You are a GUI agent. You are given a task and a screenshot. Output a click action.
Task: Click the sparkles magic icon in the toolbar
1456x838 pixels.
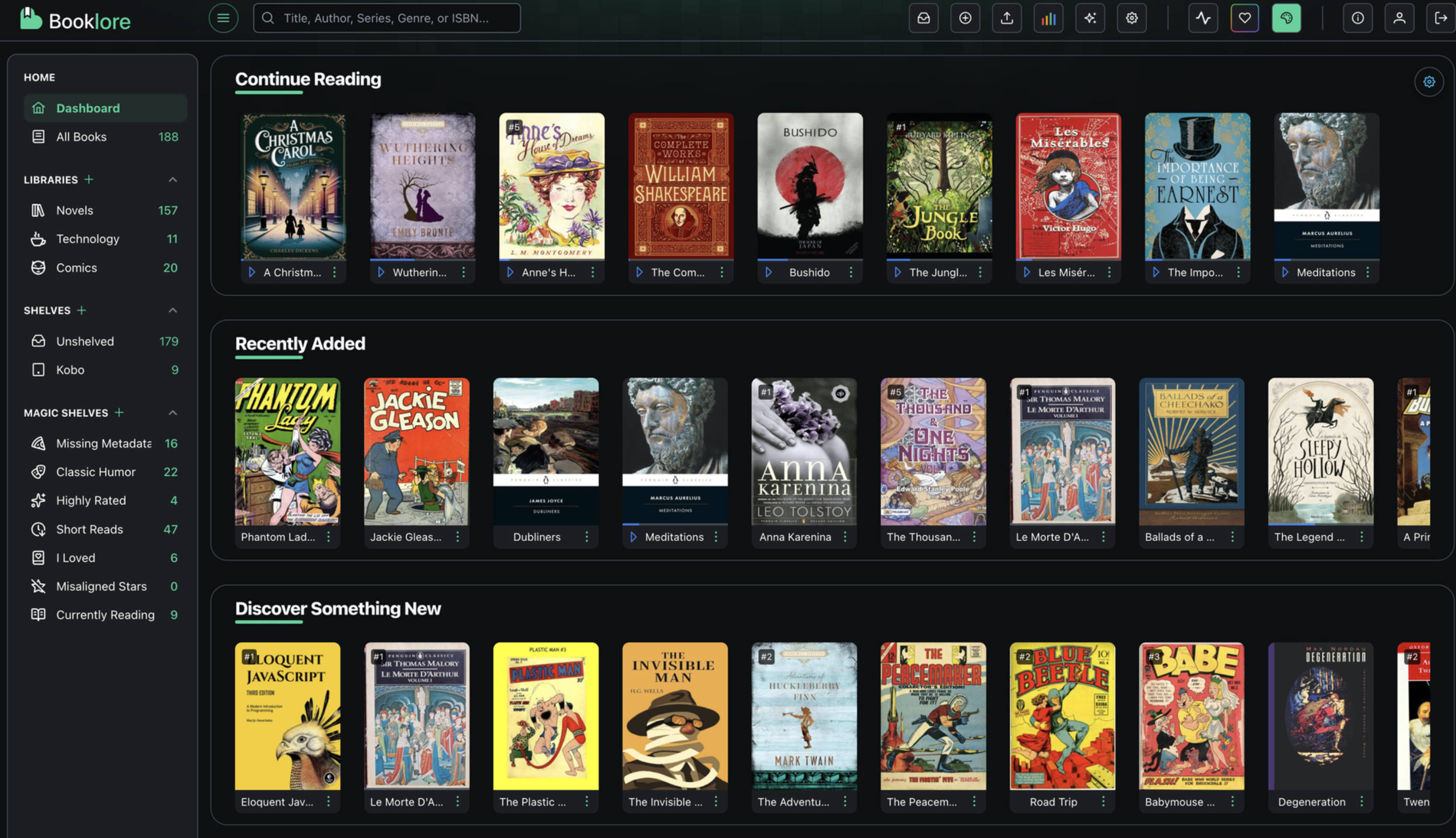pyautogui.click(x=1090, y=18)
